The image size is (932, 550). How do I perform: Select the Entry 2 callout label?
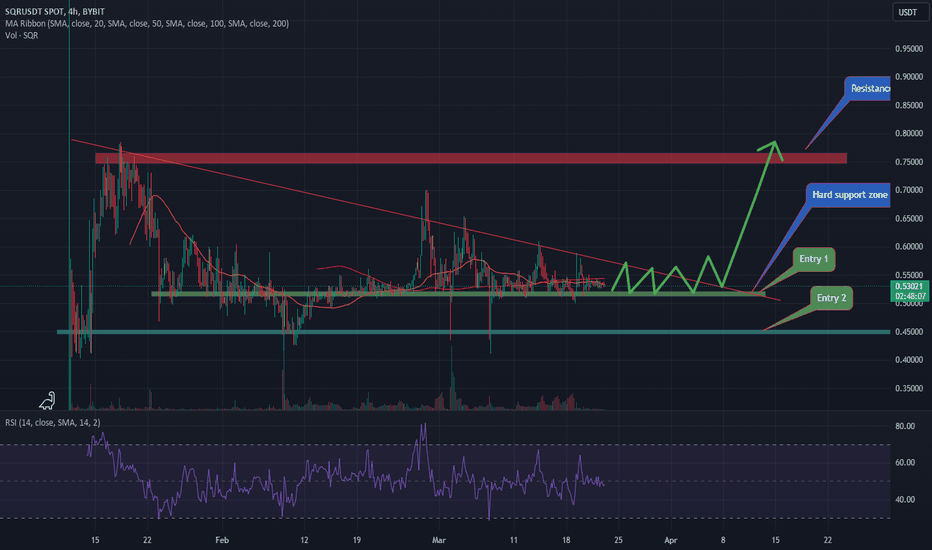[831, 298]
